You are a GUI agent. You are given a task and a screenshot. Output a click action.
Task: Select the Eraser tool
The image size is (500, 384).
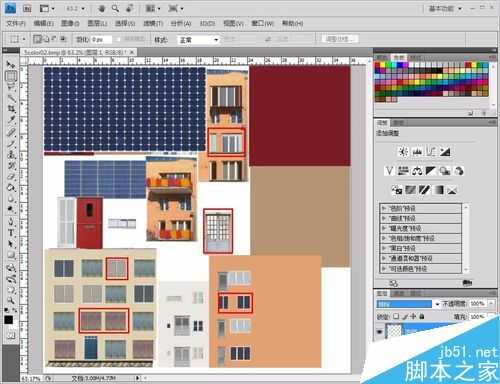click(x=11, y=177)
